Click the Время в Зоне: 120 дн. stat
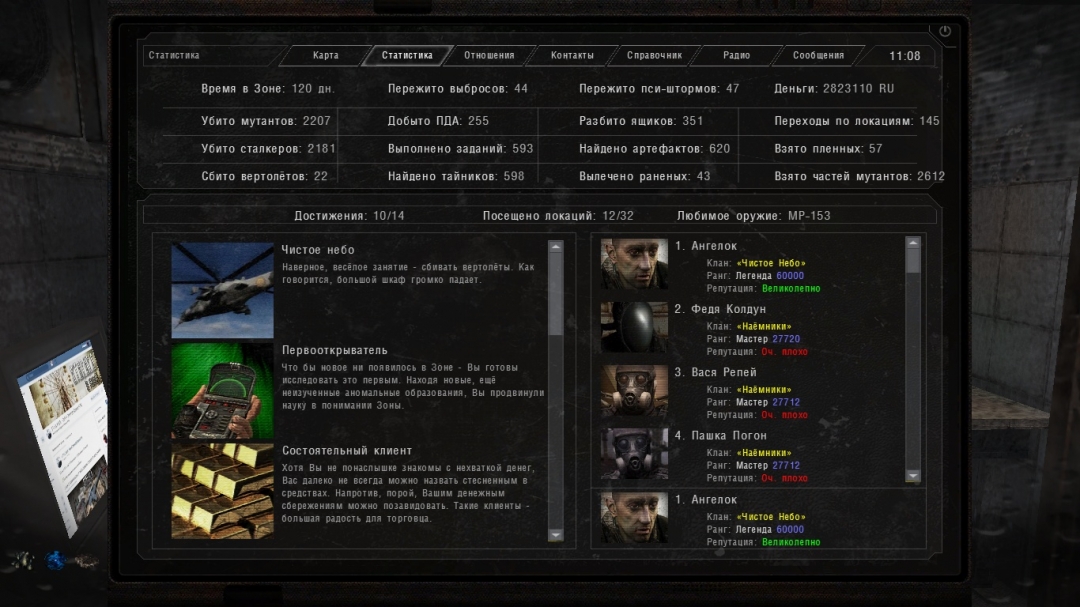1080x607 pixels. click(x=268, y=89)
